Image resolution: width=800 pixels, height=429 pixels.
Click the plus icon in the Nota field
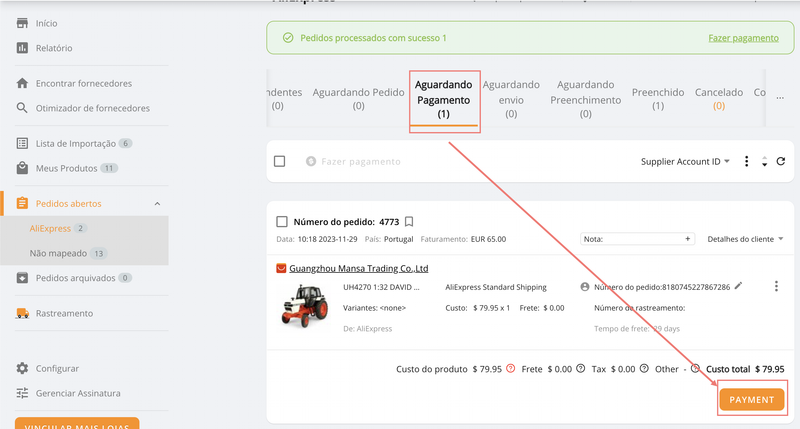tap(687, 239)
